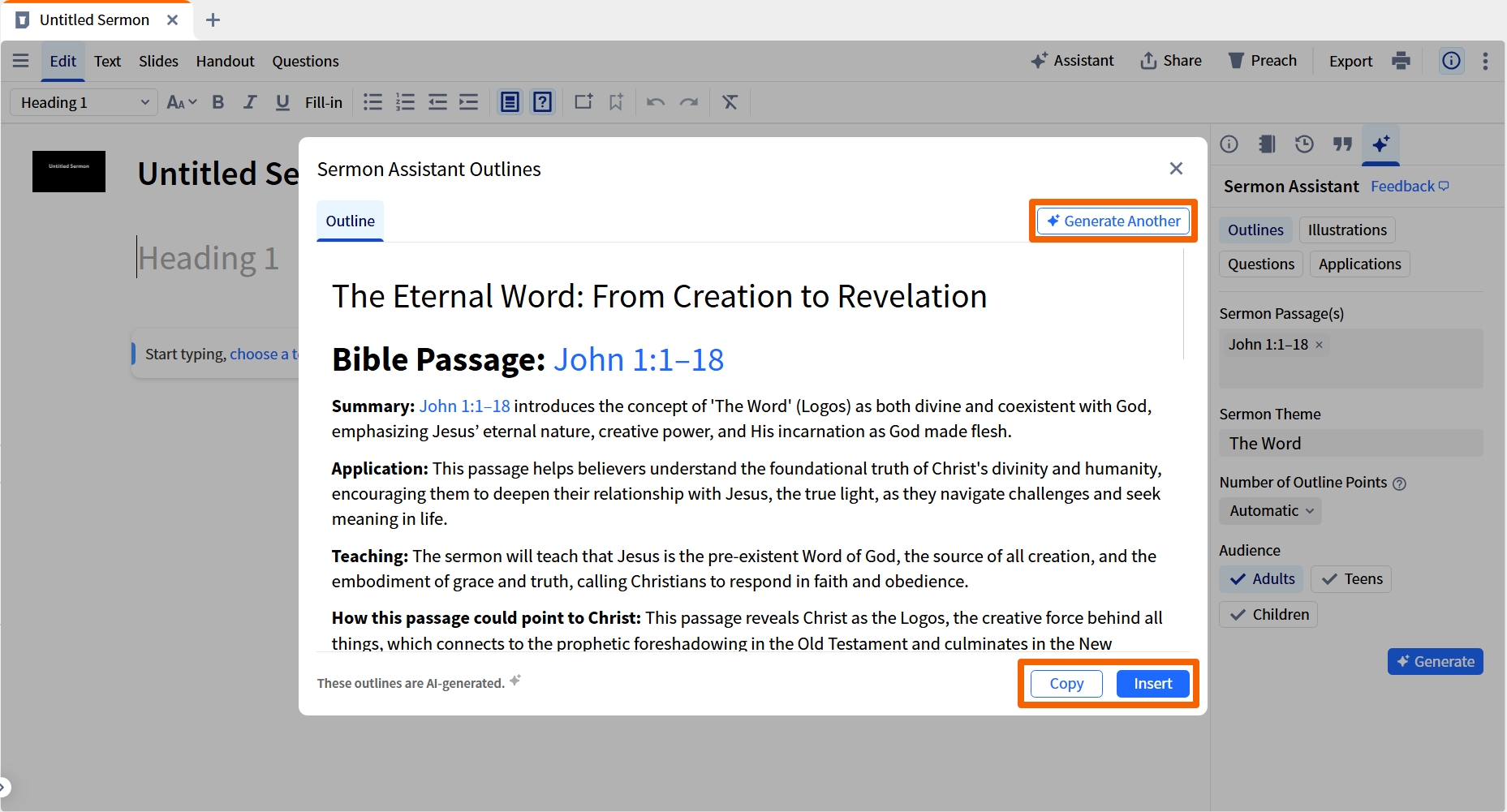
Task: Toggle underline formatting
Action: click(x=282, y=102)
